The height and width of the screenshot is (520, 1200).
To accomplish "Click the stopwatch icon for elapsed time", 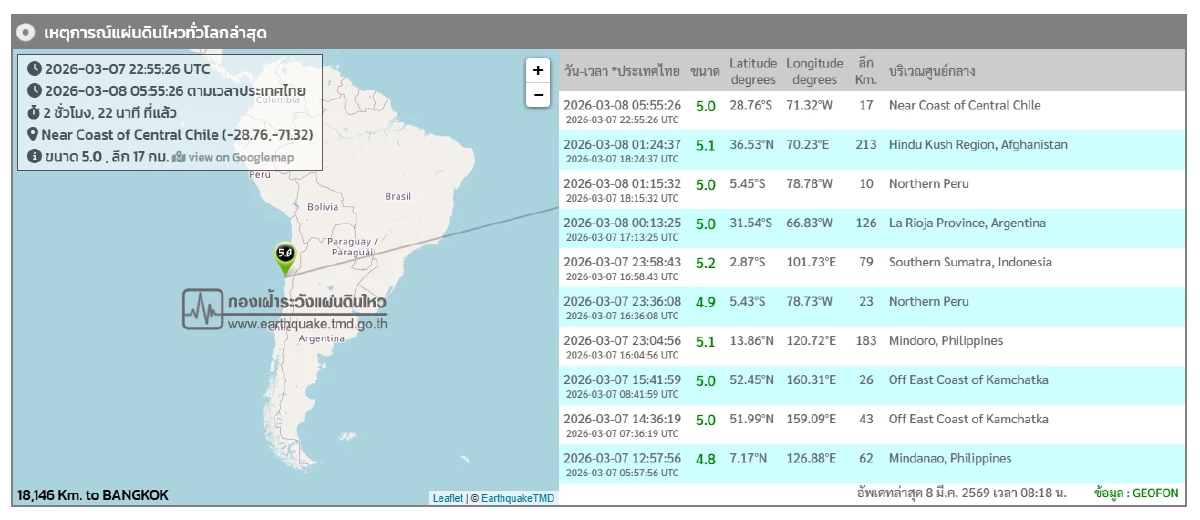I will [34, 113].
